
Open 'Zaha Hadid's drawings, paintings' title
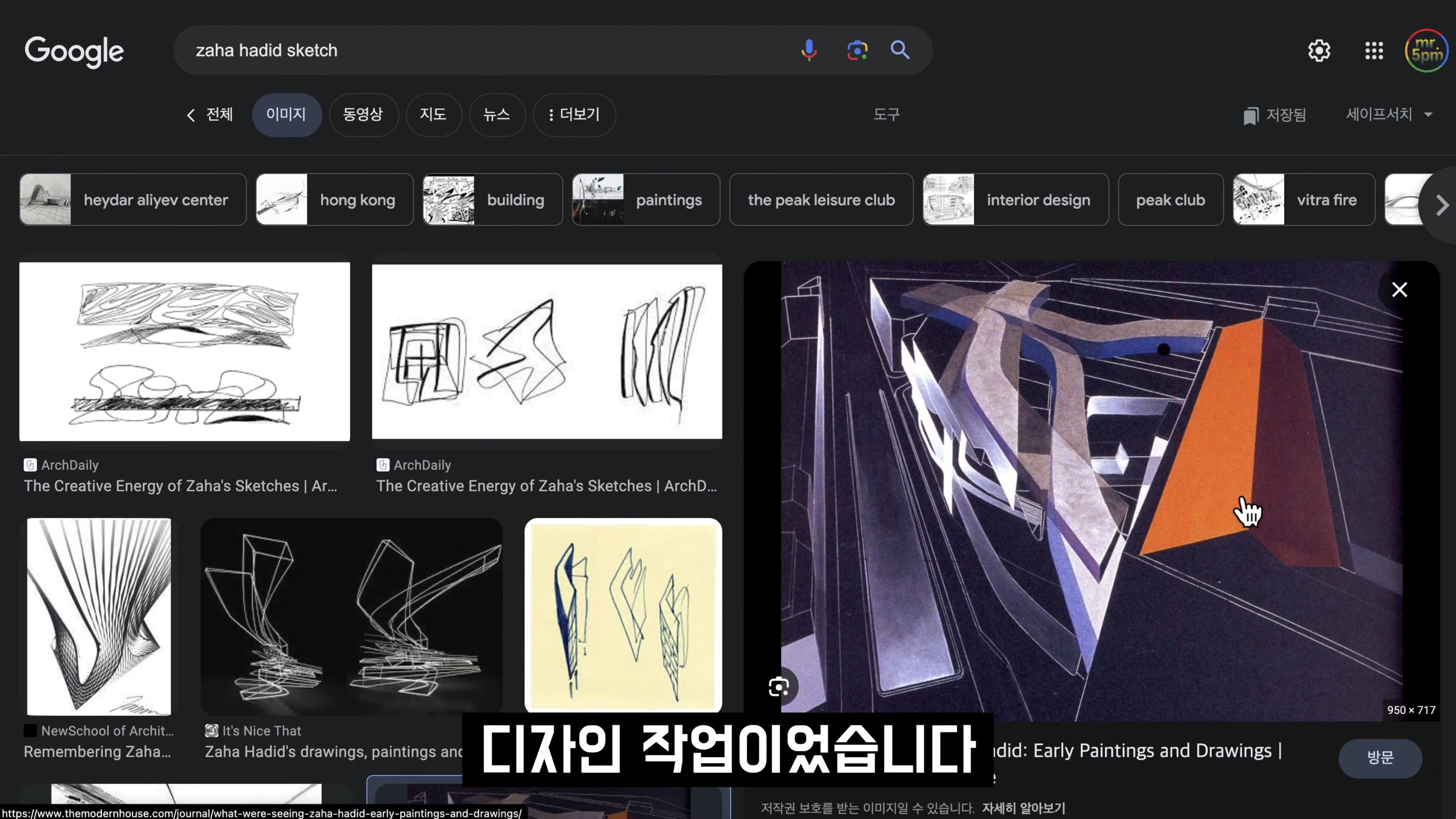click(x=334, y=751)
